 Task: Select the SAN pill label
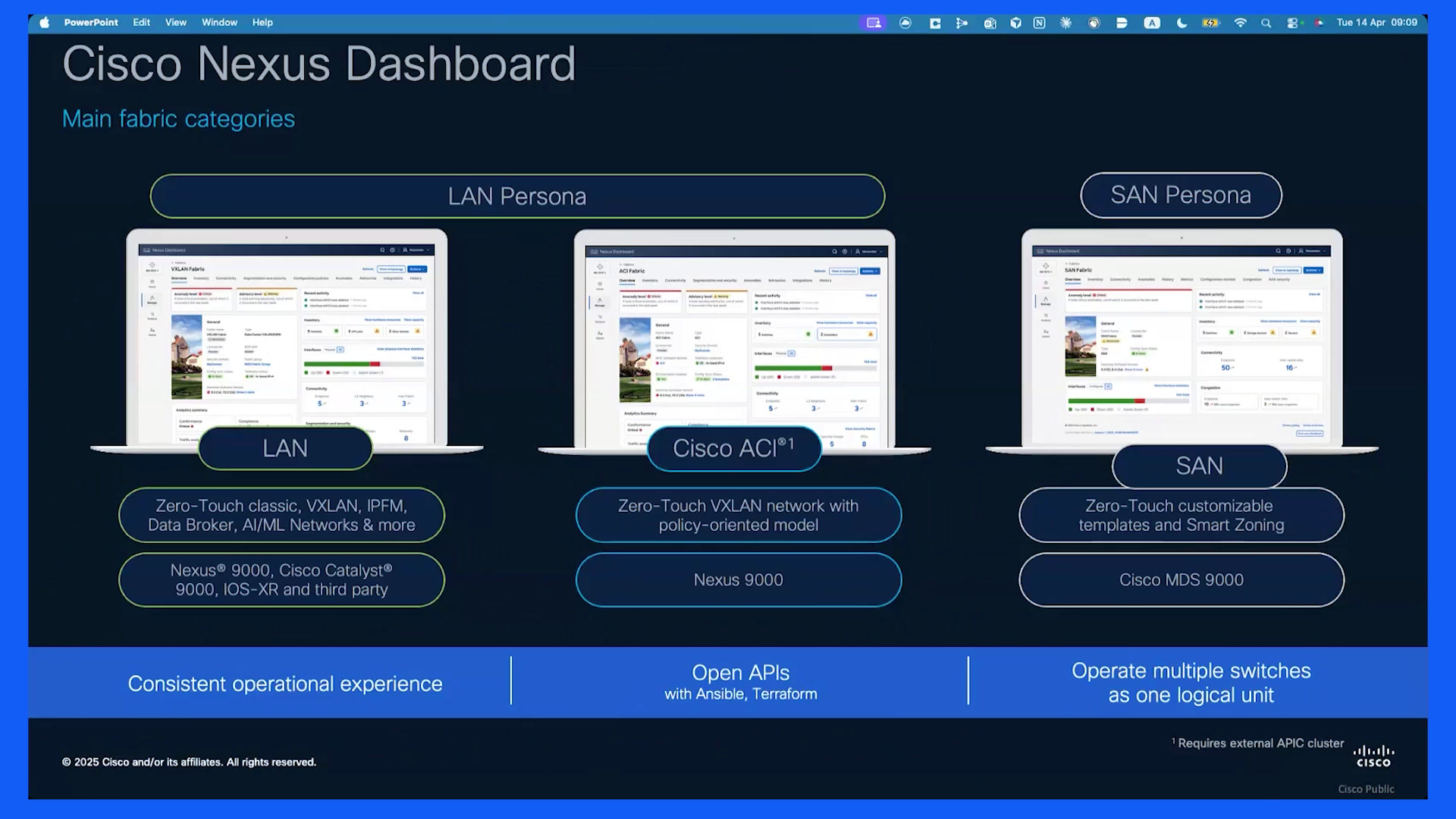pyautogui.click(x=1200, y=466)
